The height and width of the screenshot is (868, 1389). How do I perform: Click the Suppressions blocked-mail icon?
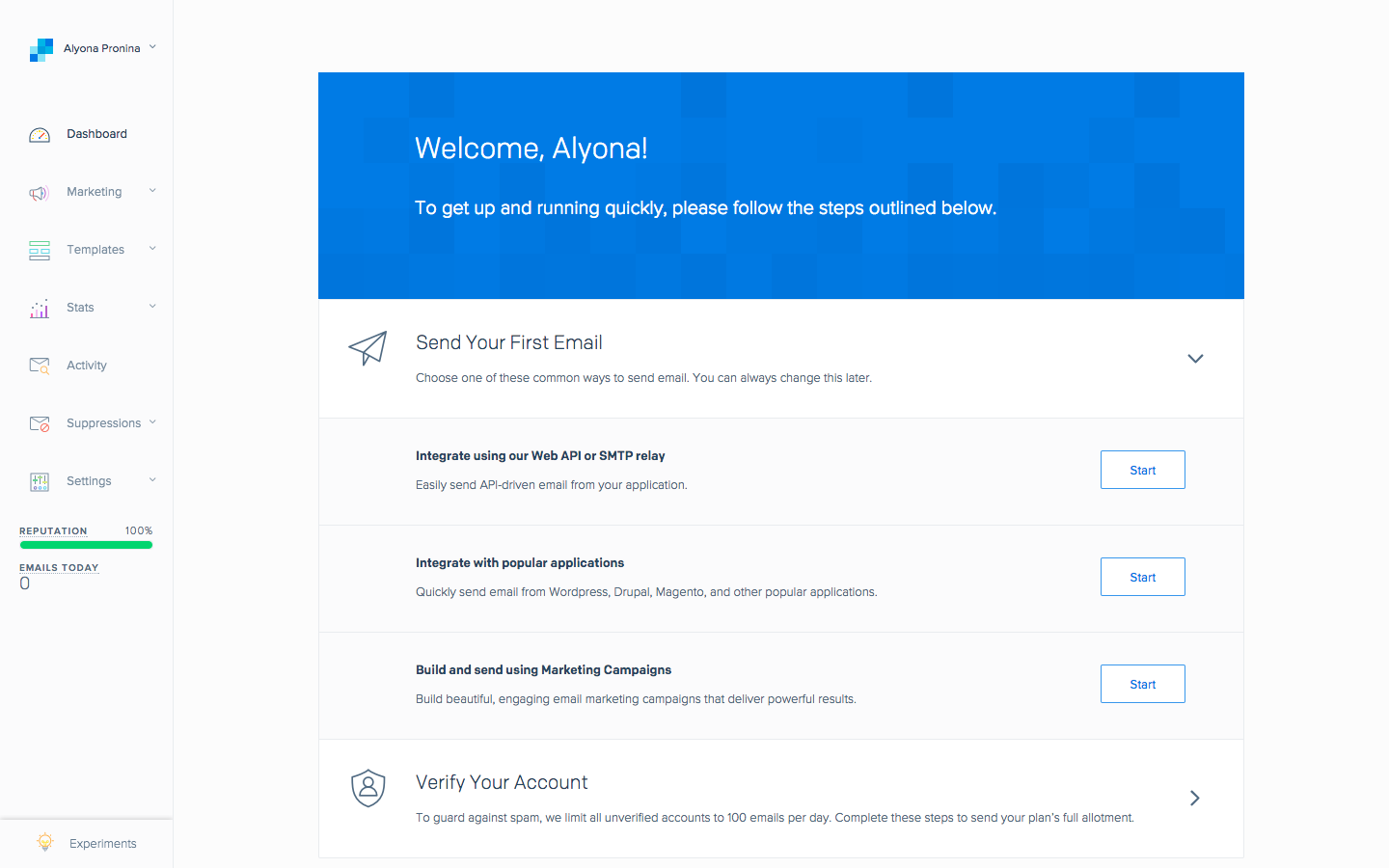tap(39, 423)
